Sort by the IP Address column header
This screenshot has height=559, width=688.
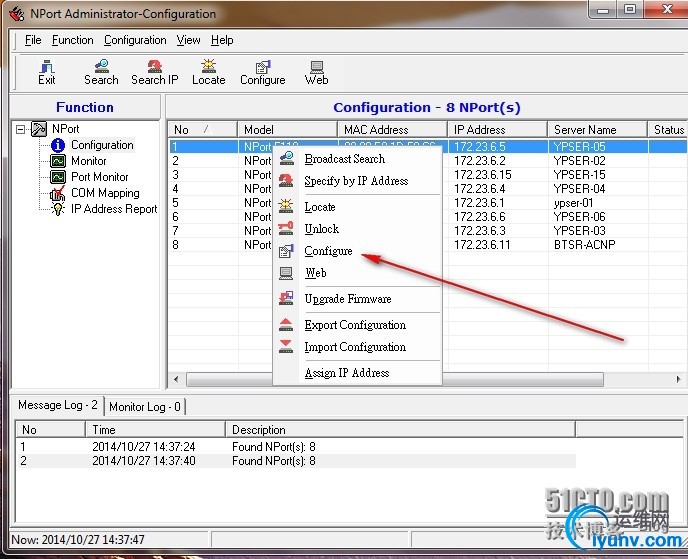click(498, 129)
